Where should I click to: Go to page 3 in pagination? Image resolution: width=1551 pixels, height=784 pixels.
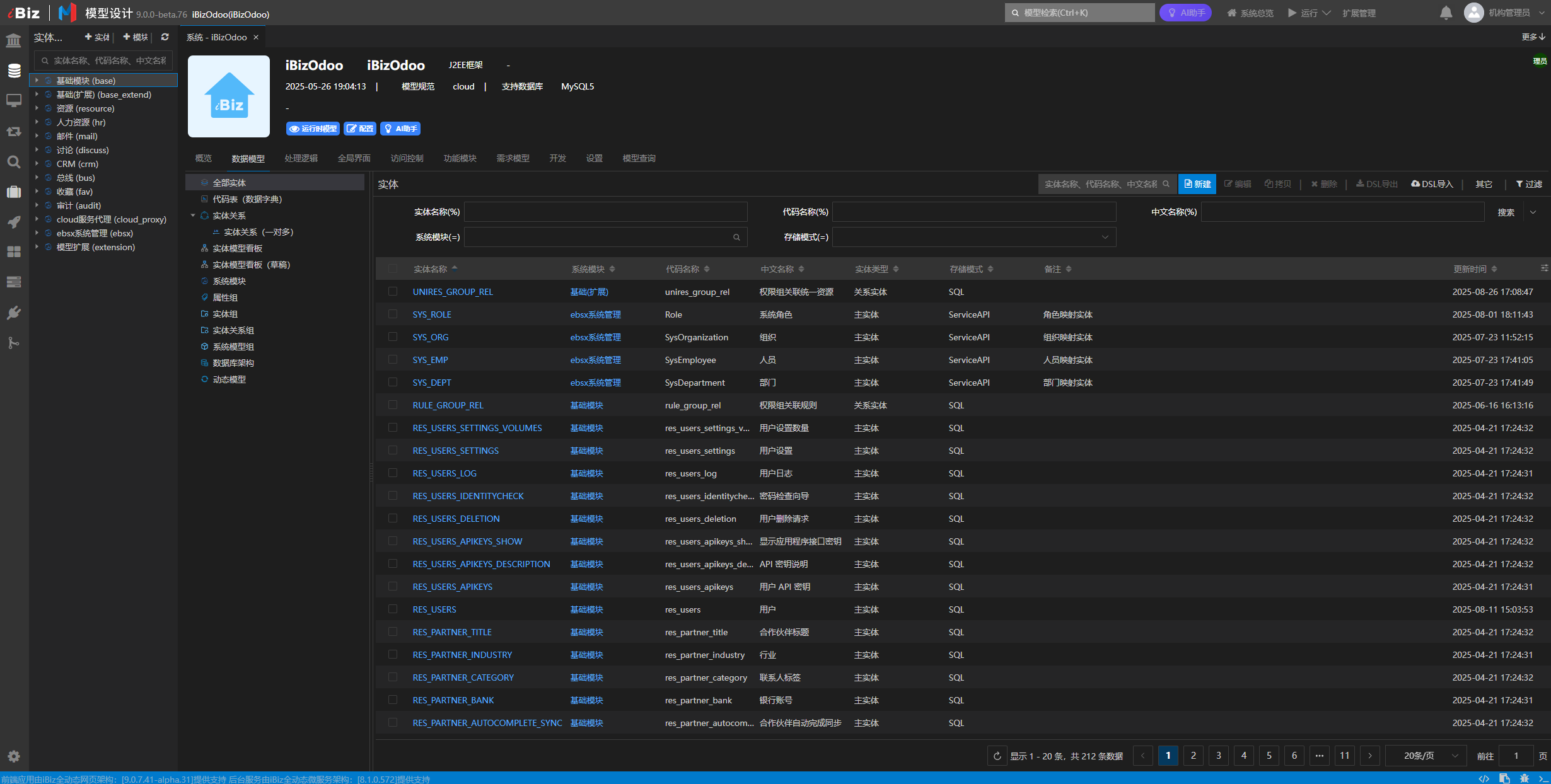click(1218, 756)
